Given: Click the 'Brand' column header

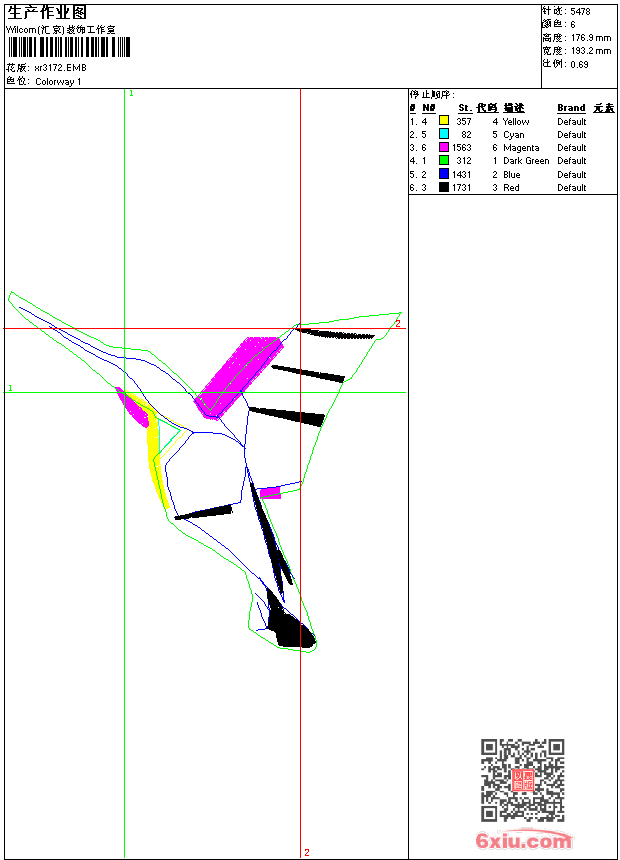Looking at the screenshot, I should point(571,108).
